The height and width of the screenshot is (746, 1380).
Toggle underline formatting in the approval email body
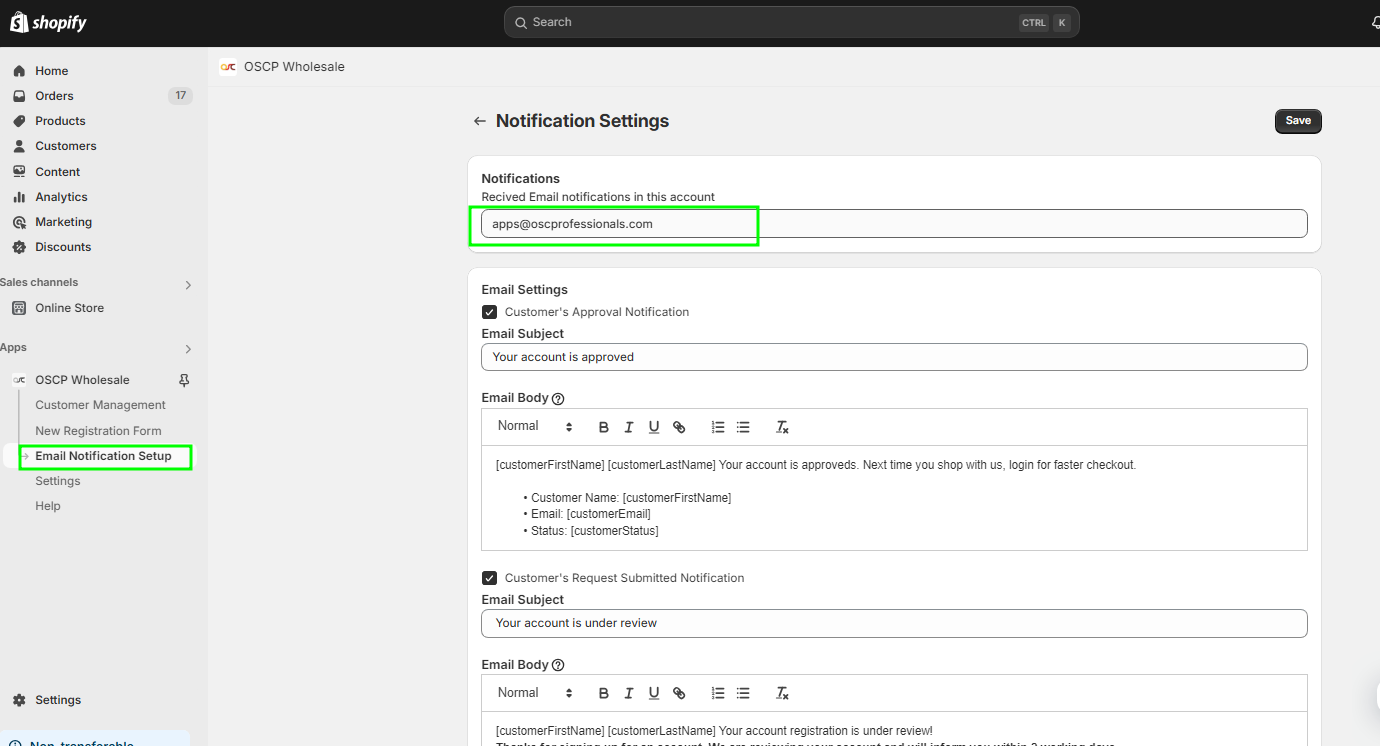(x=653, y=426)
